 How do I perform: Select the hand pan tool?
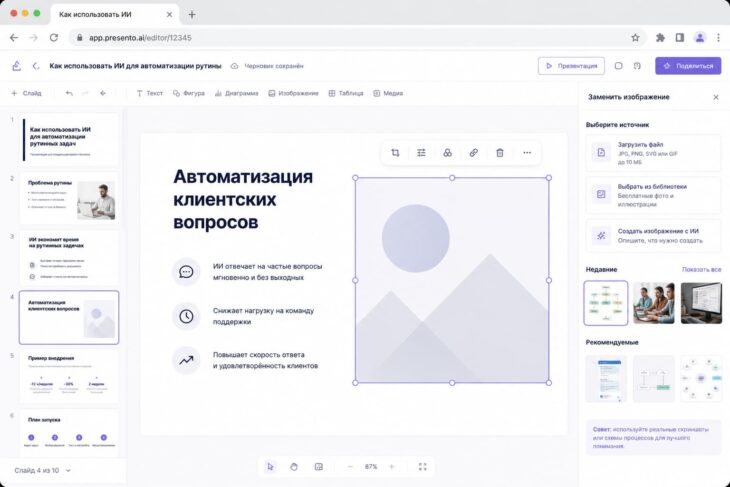294,467
